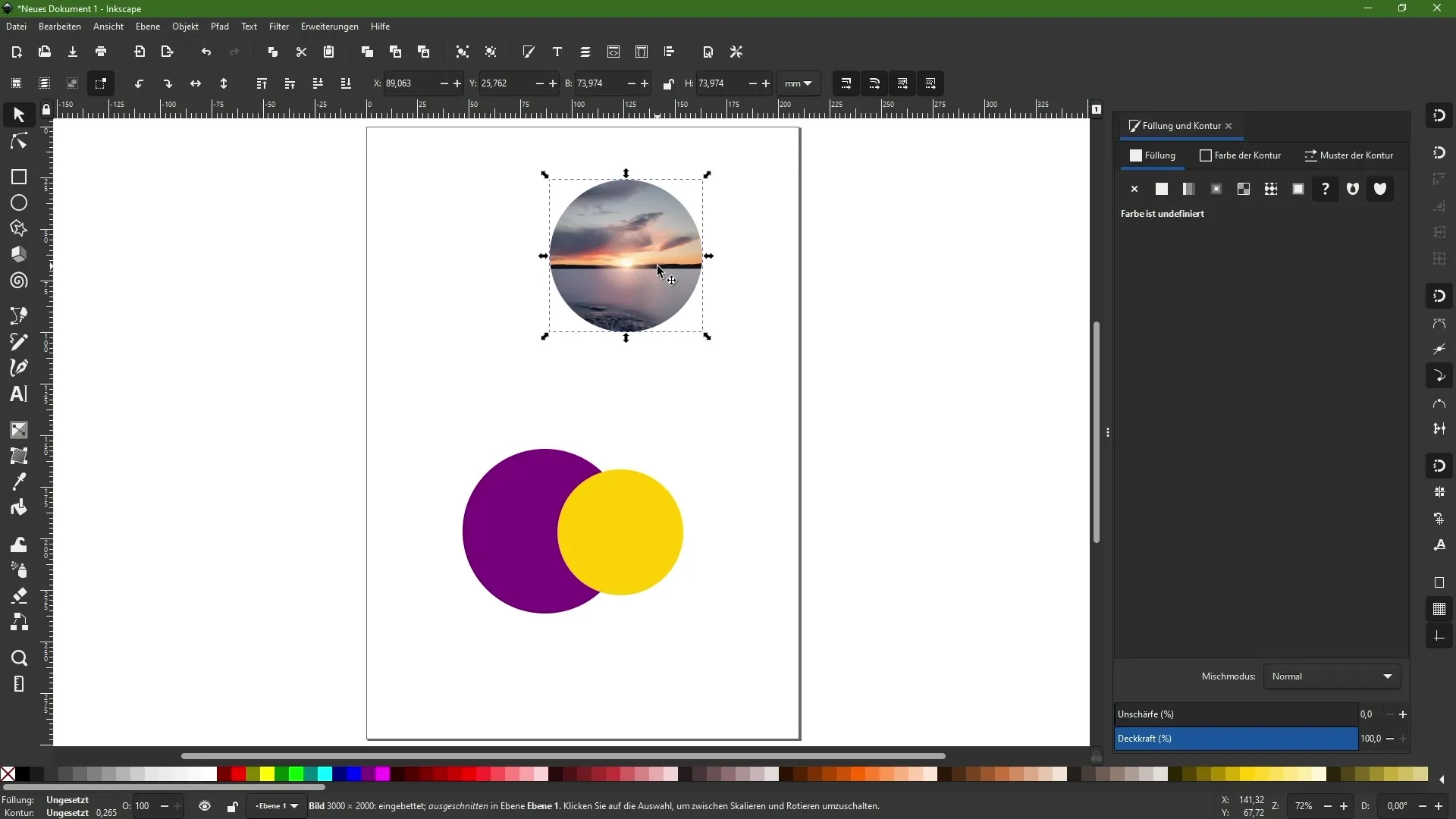Click the X remove fill button

1134,189
